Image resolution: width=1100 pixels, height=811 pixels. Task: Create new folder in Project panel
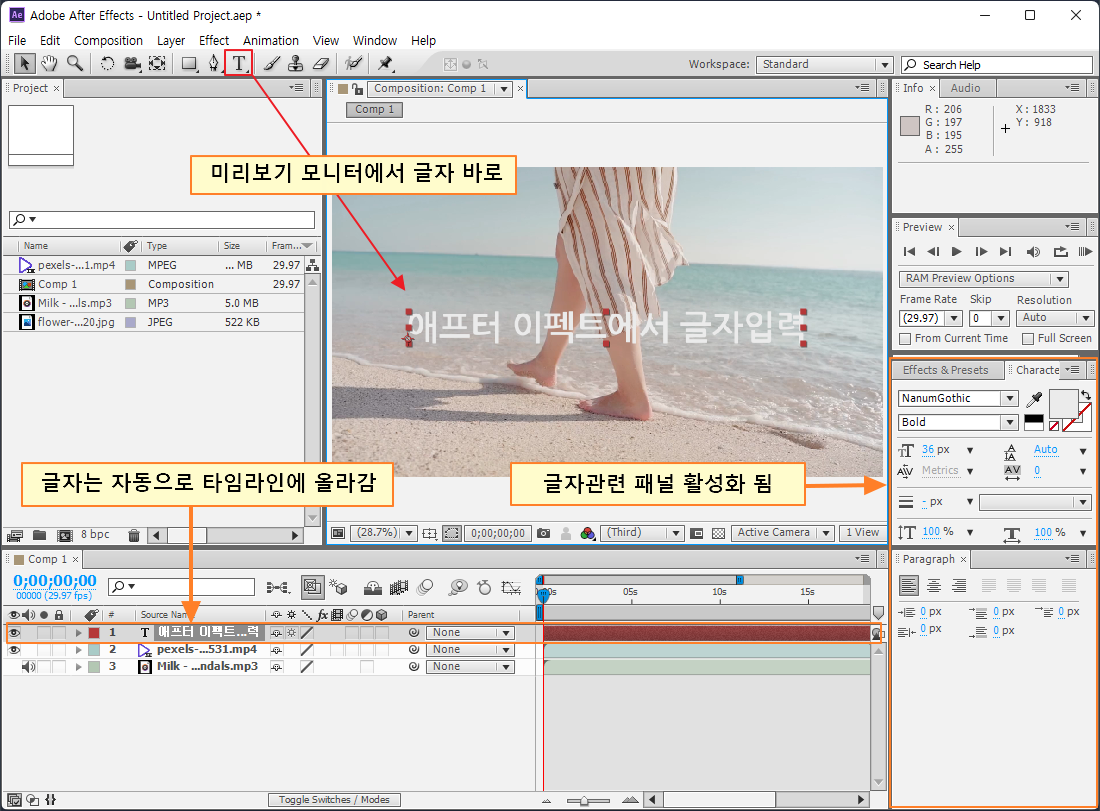pyautogui.click(x=39, y=535)
